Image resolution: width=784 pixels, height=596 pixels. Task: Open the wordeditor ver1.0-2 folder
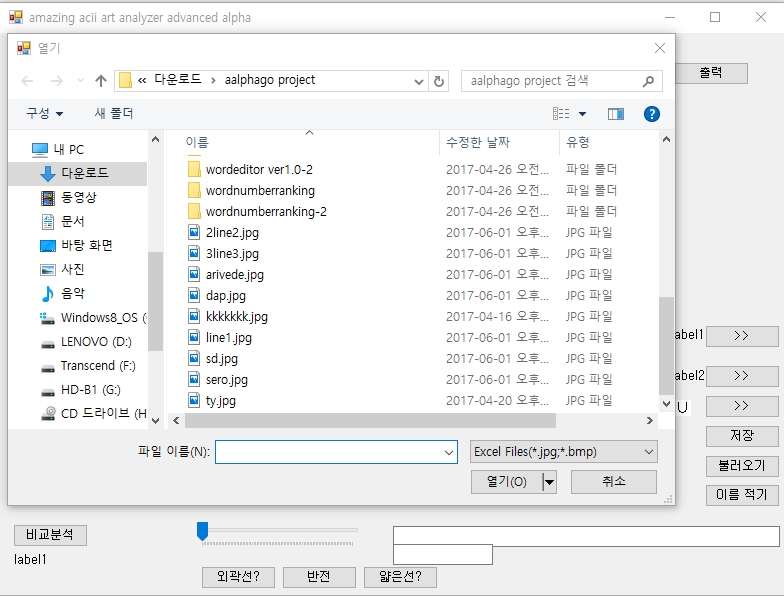point(259,170)
